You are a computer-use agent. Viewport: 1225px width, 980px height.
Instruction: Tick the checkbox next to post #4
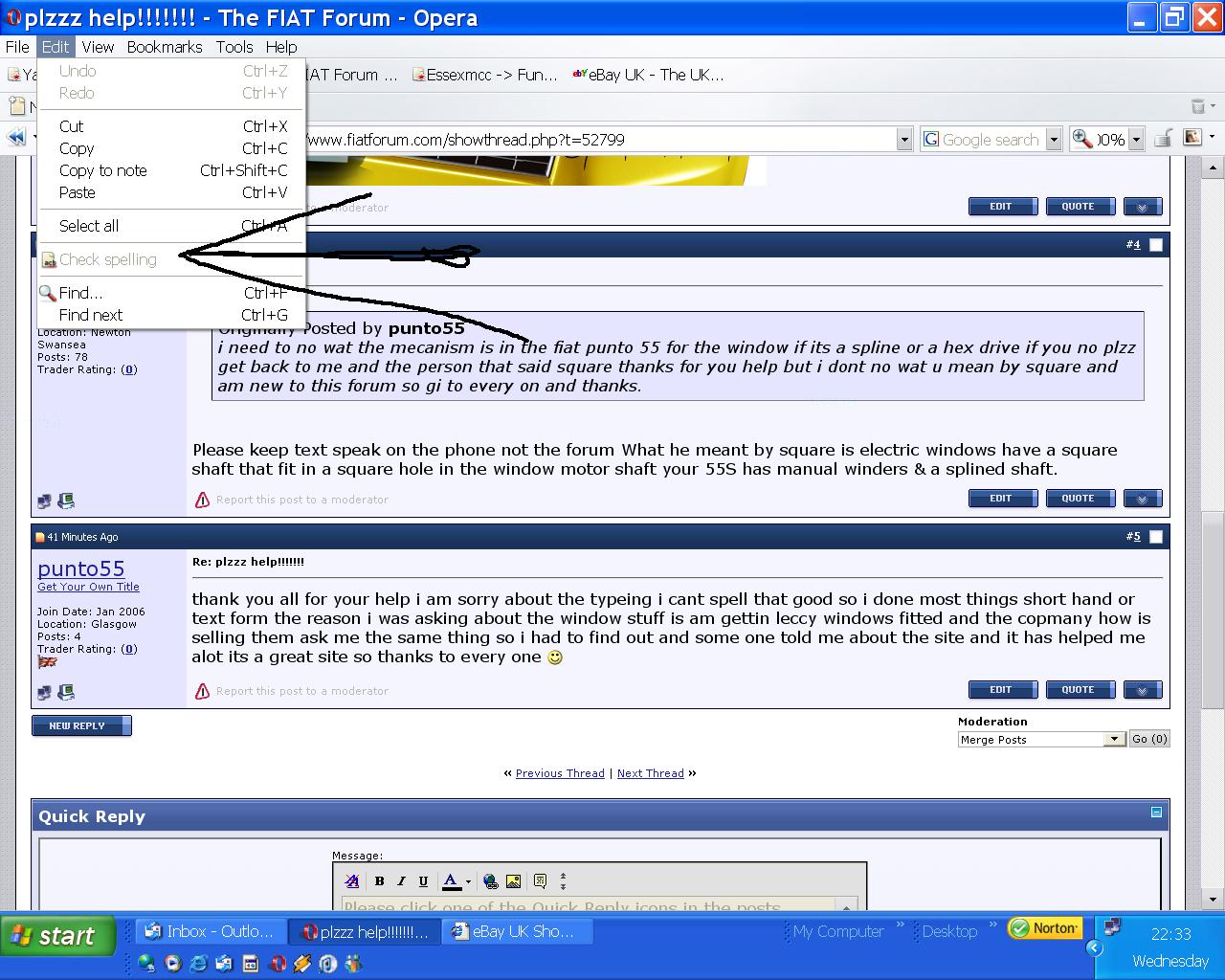[x=1156, y=245]
